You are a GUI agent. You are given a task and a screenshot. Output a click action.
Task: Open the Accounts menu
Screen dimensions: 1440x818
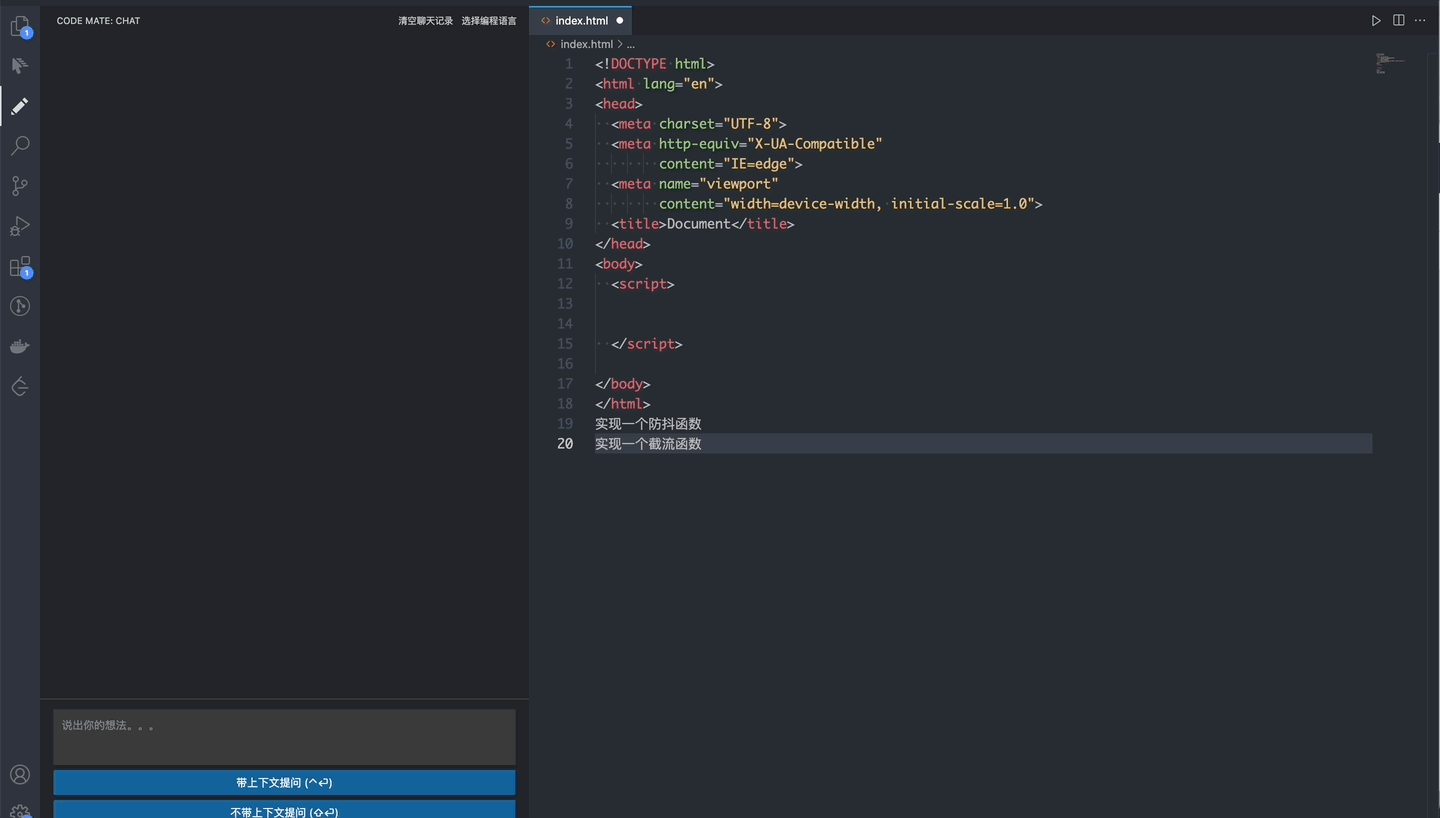click(20, 774)
